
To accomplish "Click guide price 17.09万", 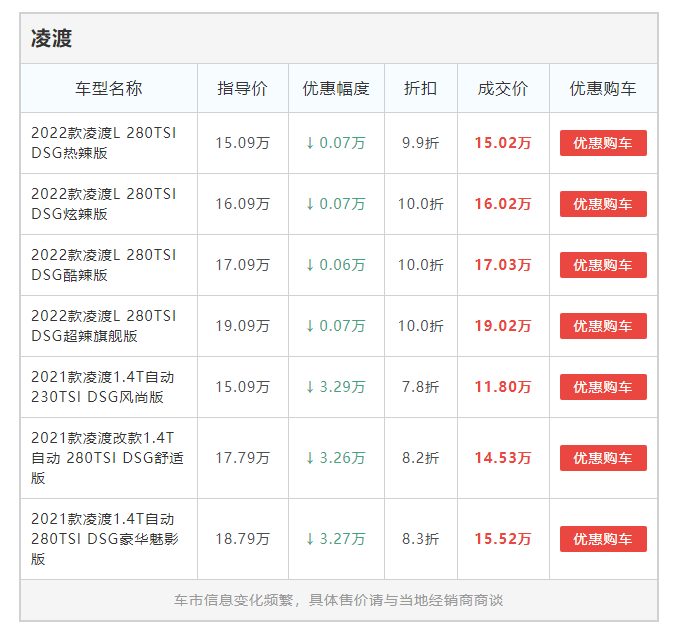I will 242,265.
